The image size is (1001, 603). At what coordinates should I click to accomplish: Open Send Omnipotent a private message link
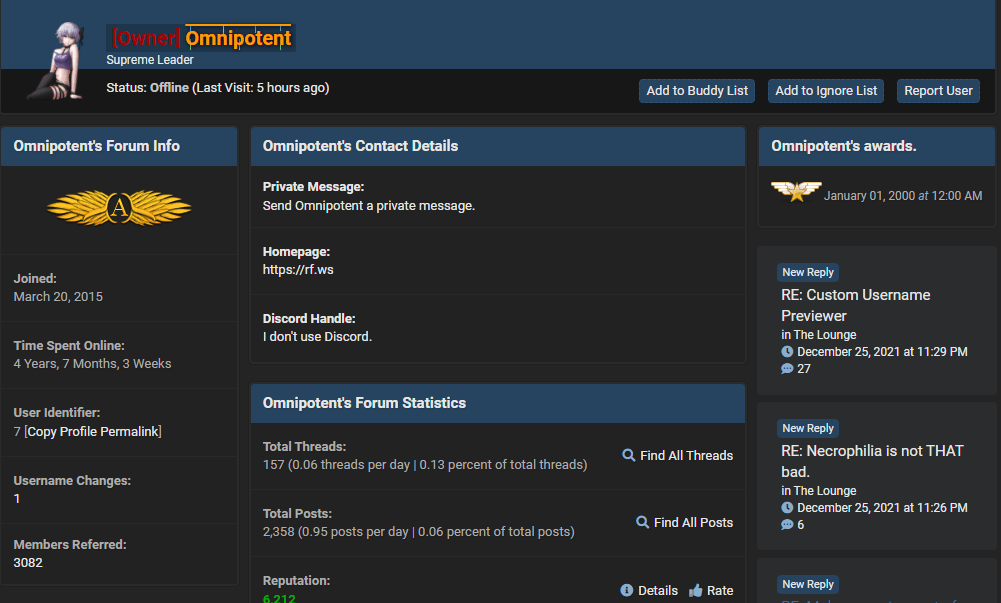[x=368, y=205]
